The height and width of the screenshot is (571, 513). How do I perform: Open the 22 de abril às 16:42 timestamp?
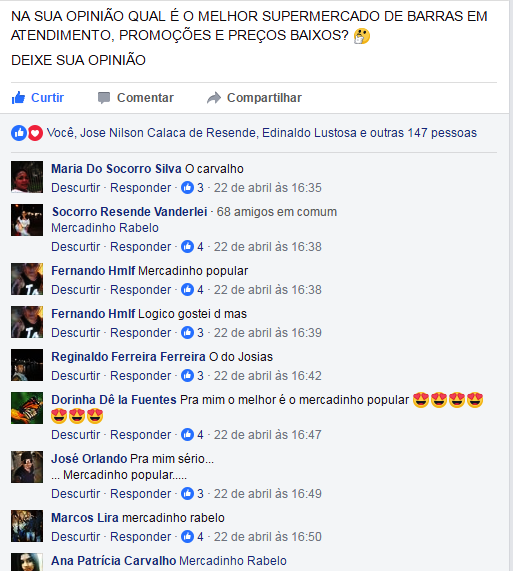pos(268,375)
